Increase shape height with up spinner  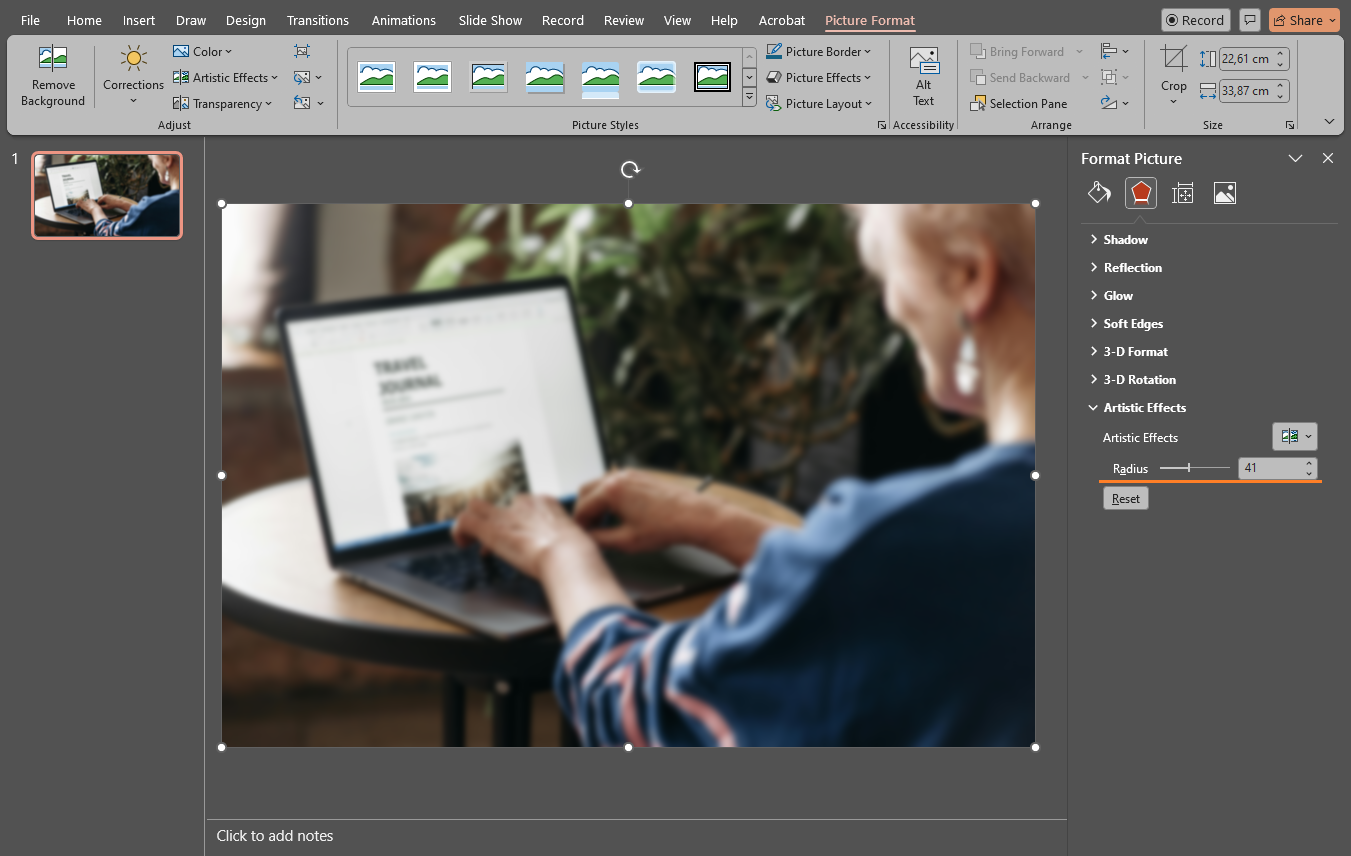1281,54
